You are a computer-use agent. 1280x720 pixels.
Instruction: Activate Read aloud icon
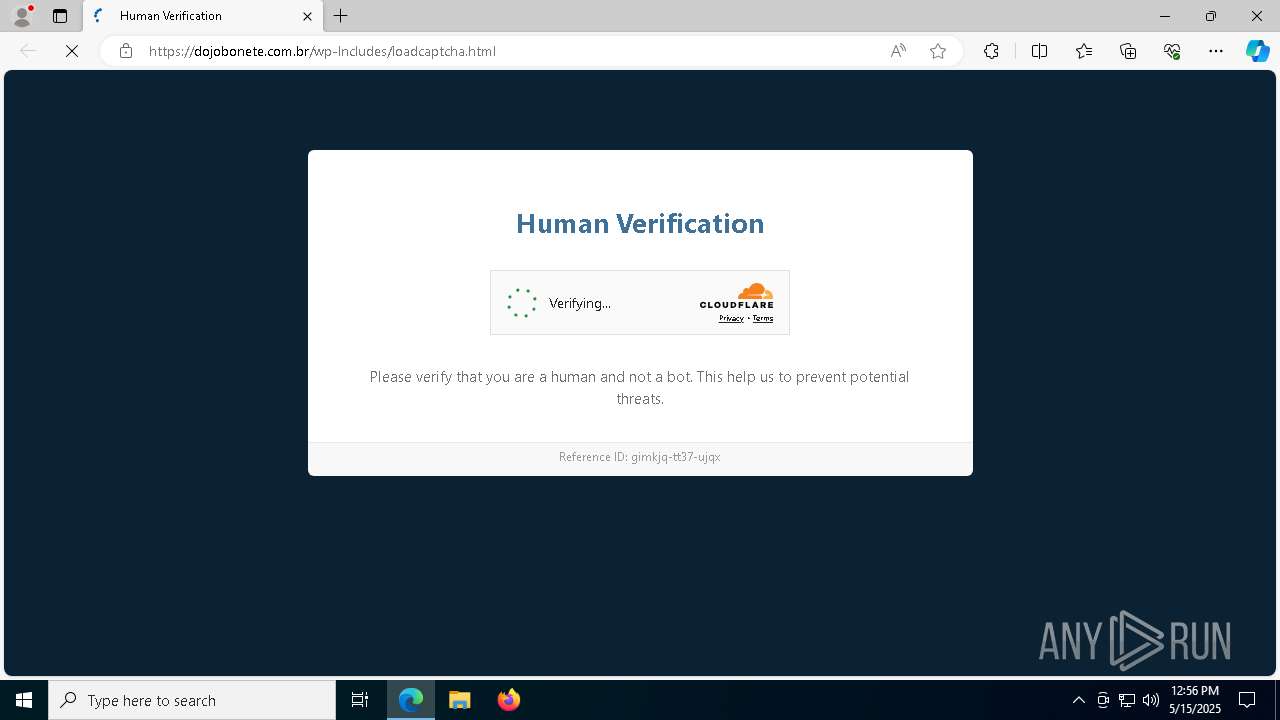[x=898, y=51]
